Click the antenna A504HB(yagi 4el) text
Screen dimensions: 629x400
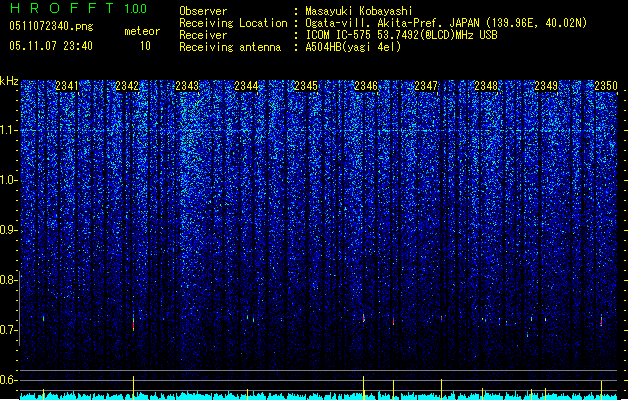[353, 47]
